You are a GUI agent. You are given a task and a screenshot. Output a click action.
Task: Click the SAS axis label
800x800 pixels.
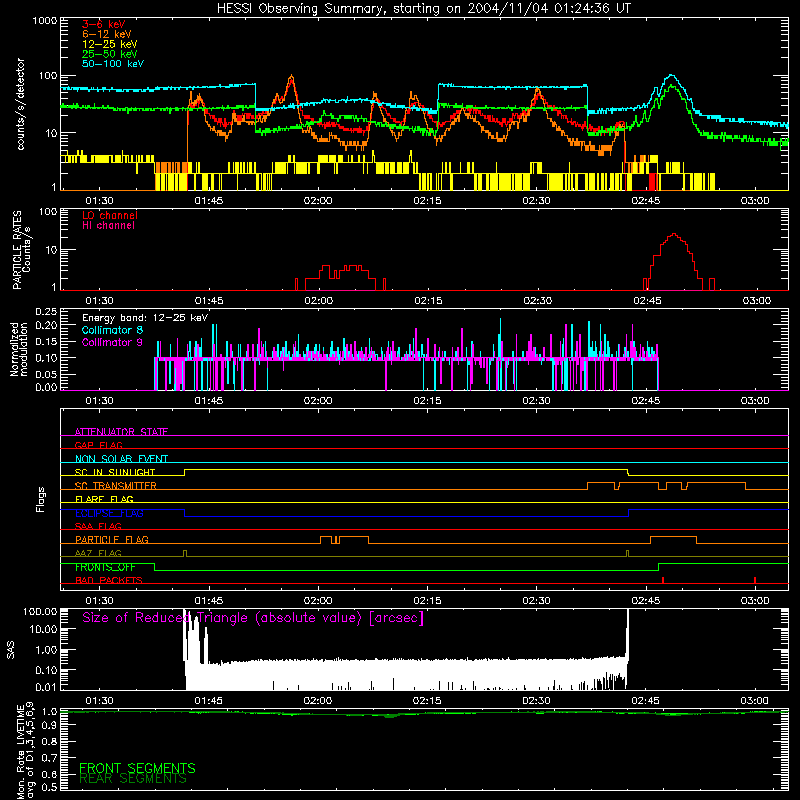point(11,650)
